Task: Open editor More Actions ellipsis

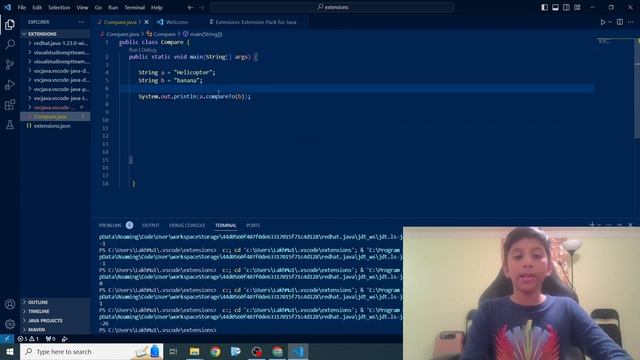Action: click(631, 22)
